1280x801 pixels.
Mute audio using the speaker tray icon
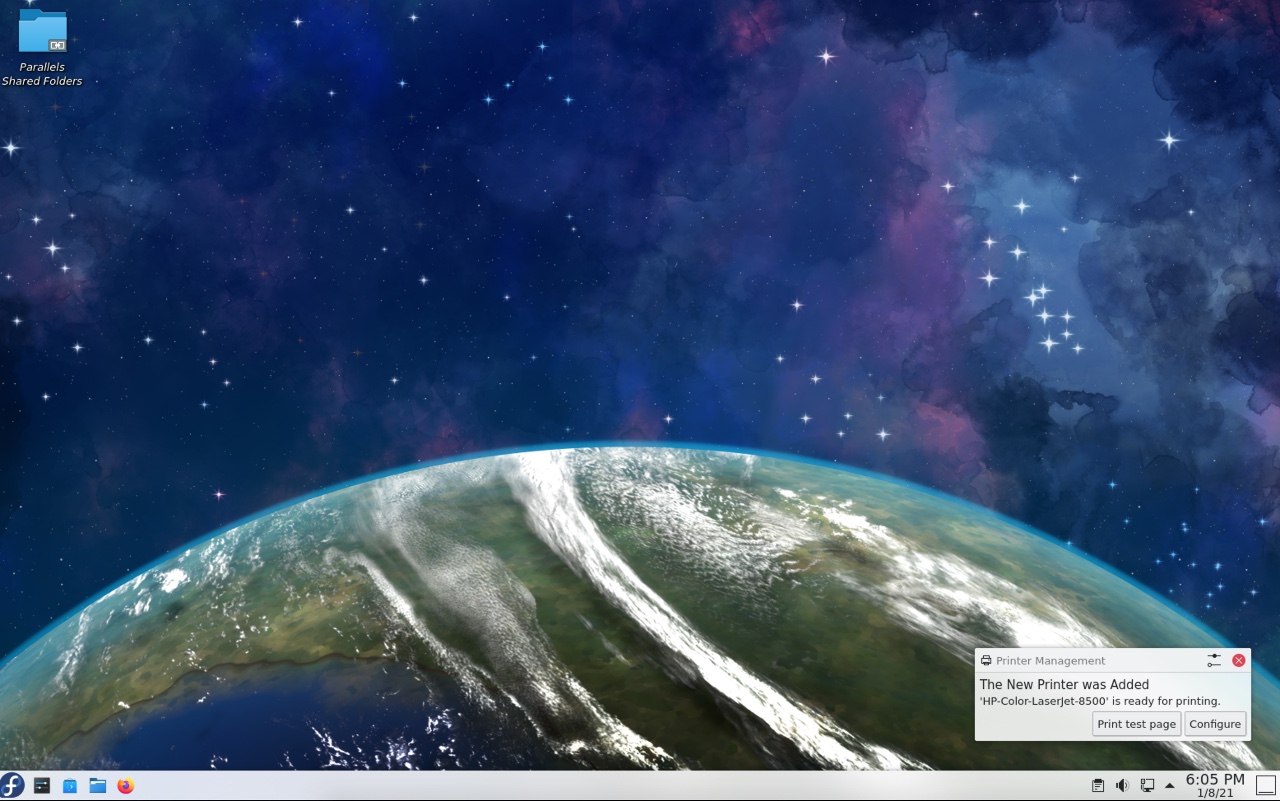pyautogui.click(x=1121, y=785)
